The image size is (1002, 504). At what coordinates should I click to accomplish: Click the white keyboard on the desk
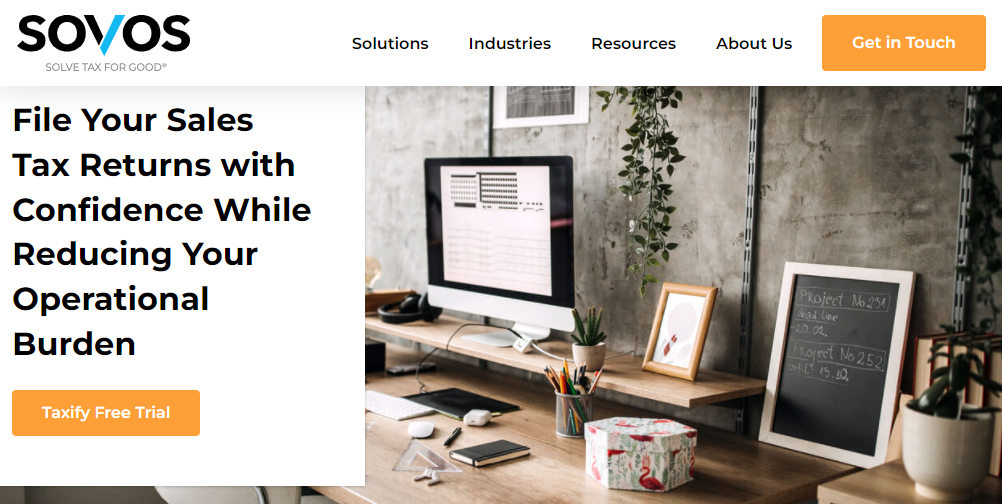coord(399,405)
